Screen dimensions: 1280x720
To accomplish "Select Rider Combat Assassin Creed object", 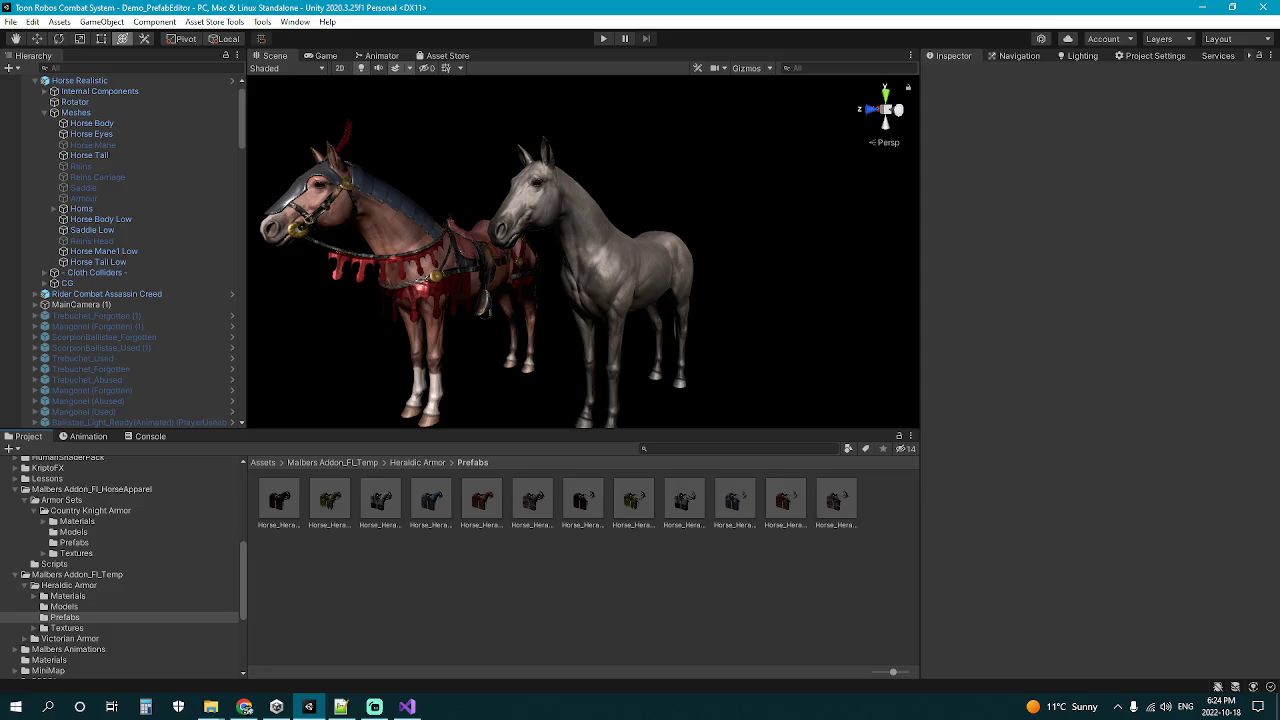I will pyautogui.click(x=106, y=294).
